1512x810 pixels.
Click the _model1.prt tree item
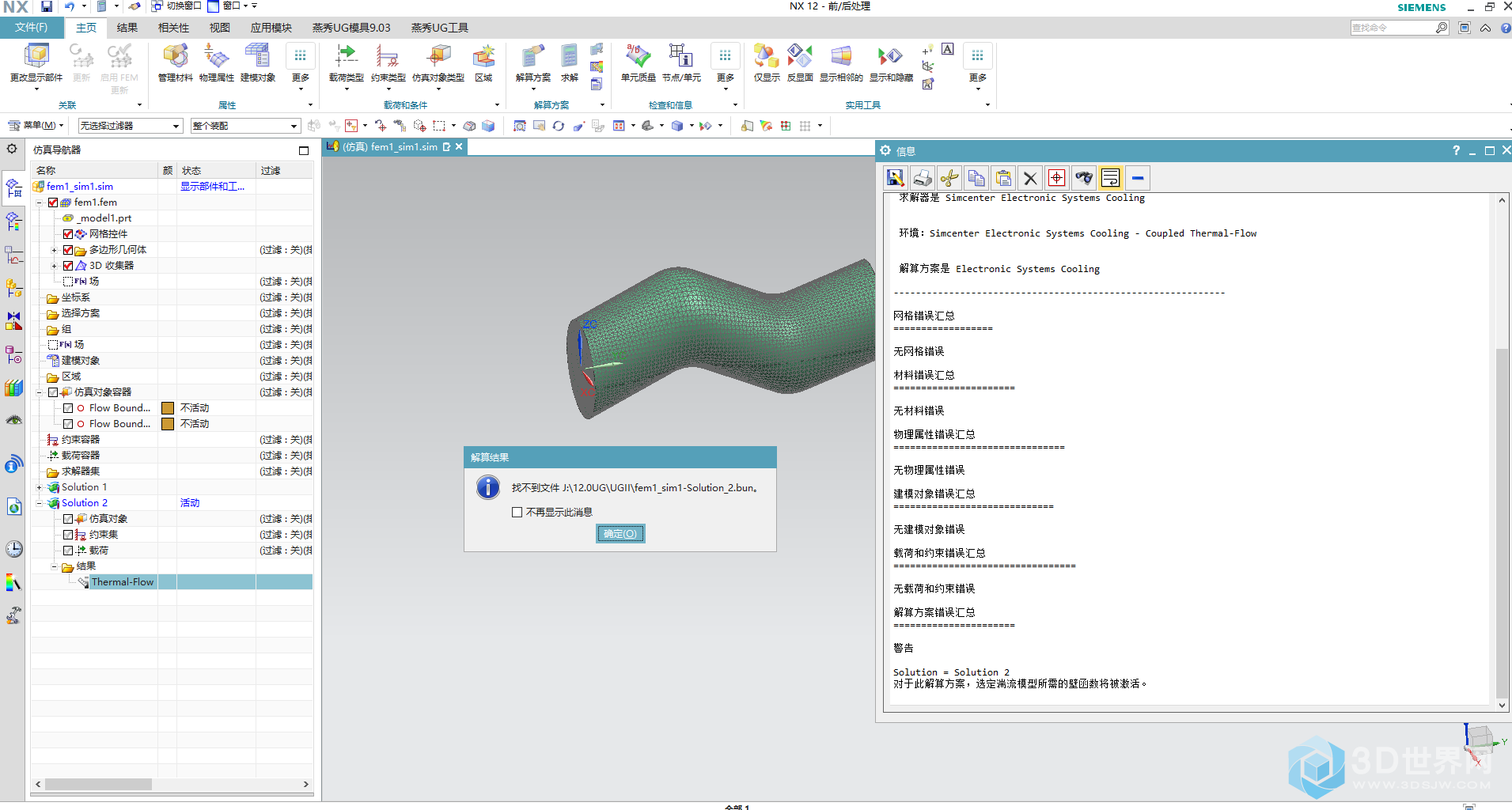(104, 218)
